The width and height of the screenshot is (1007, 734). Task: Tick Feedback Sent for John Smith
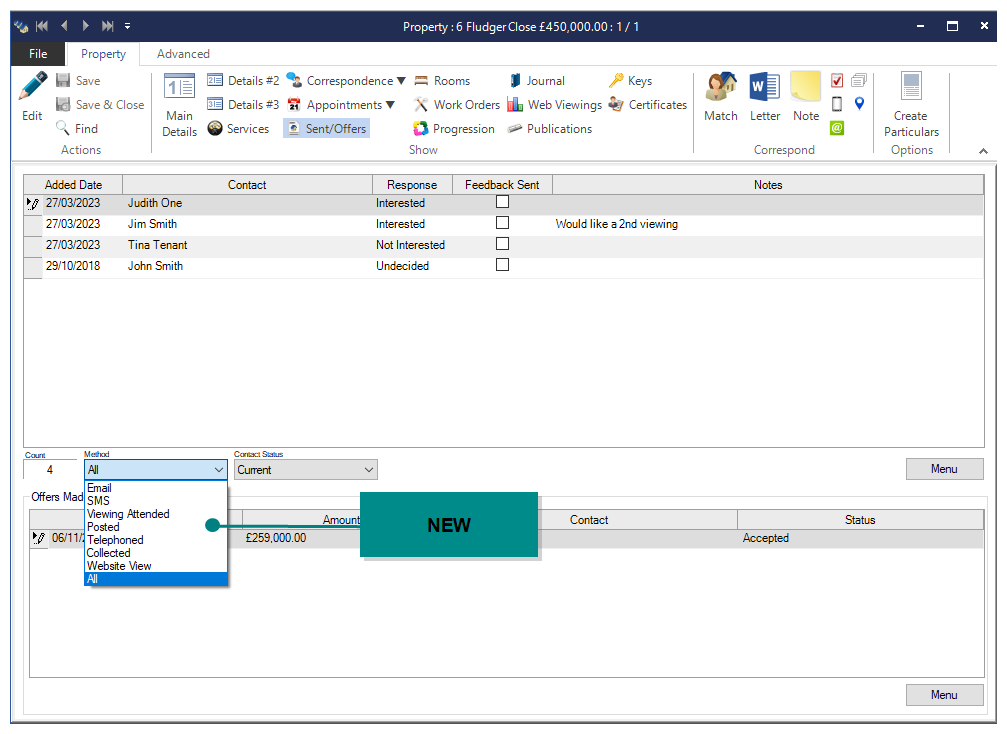coord(503,265)
